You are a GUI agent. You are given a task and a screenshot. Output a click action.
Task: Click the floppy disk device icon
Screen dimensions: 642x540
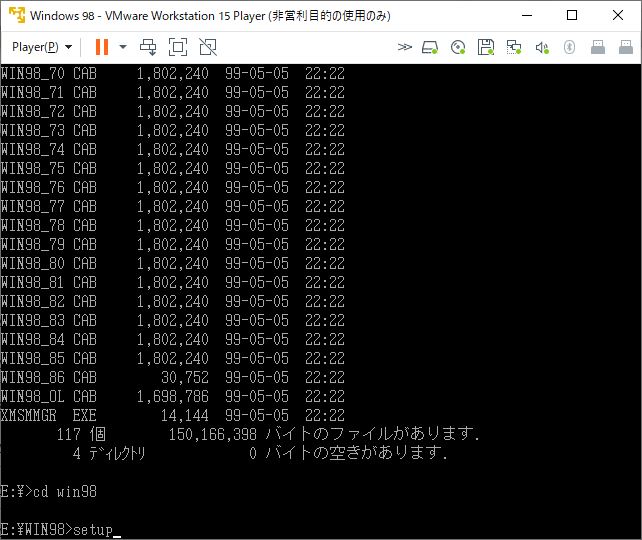point(486,47)
